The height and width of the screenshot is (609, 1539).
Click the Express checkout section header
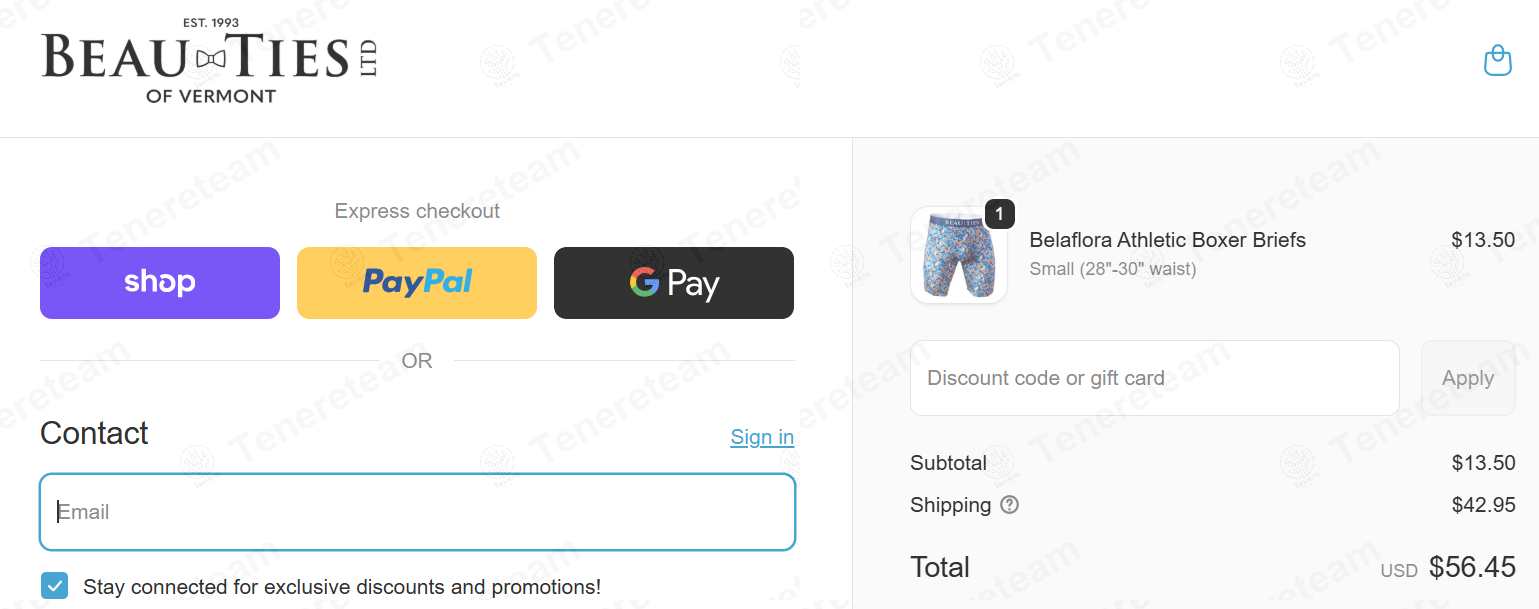[x=417, y=210]
